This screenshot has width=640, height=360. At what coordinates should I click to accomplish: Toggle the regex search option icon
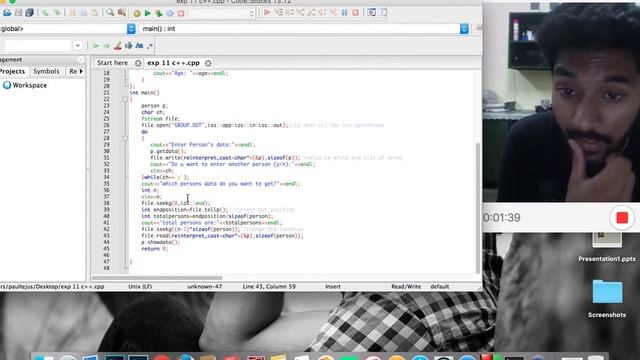click(x=150, y=46)
